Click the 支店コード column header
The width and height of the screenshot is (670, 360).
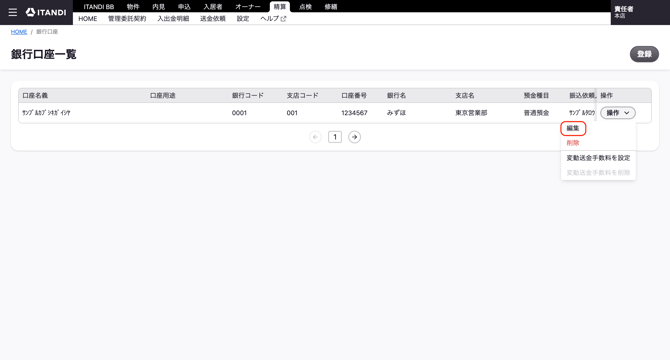click(x=303, y=96)
